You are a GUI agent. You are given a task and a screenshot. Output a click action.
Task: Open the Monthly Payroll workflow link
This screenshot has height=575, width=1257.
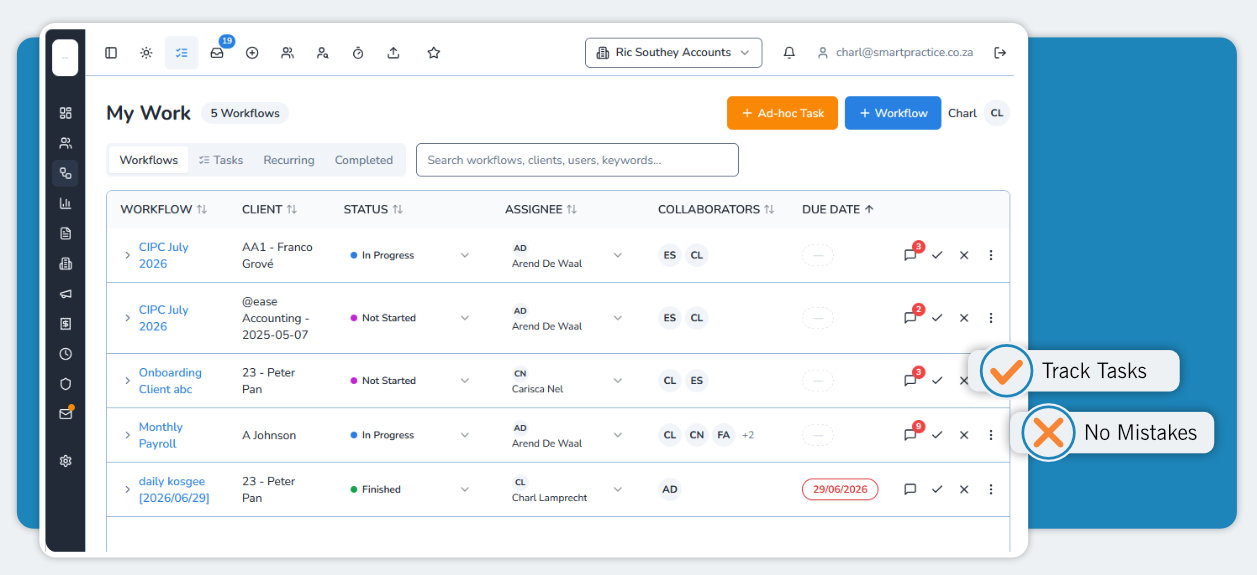pos(160,435)
